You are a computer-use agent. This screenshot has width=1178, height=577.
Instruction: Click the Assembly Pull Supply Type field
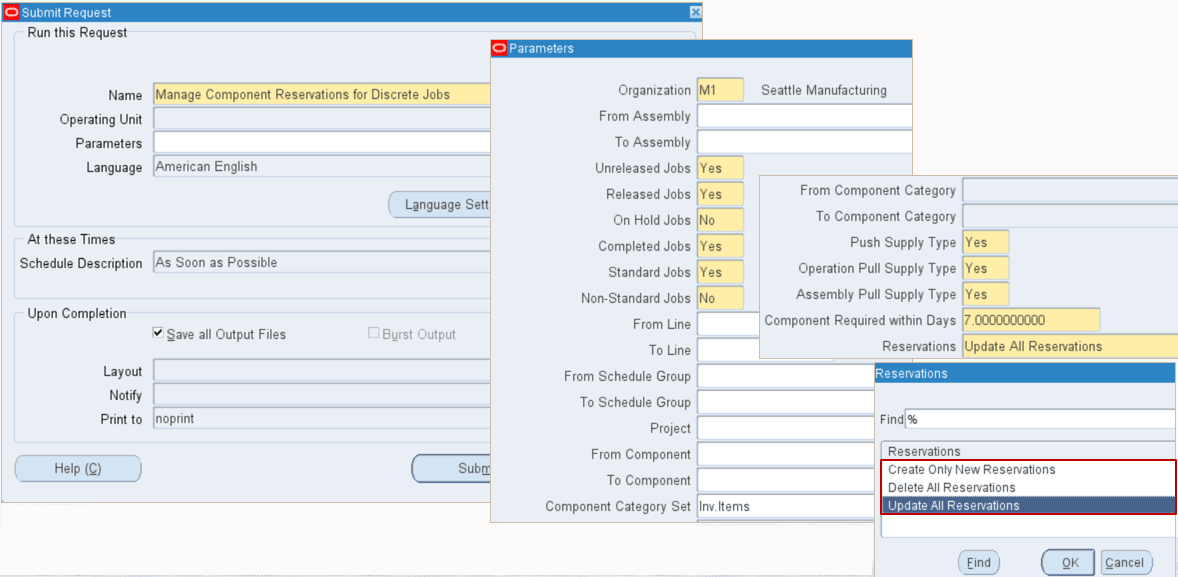click(x=986, y=295)
